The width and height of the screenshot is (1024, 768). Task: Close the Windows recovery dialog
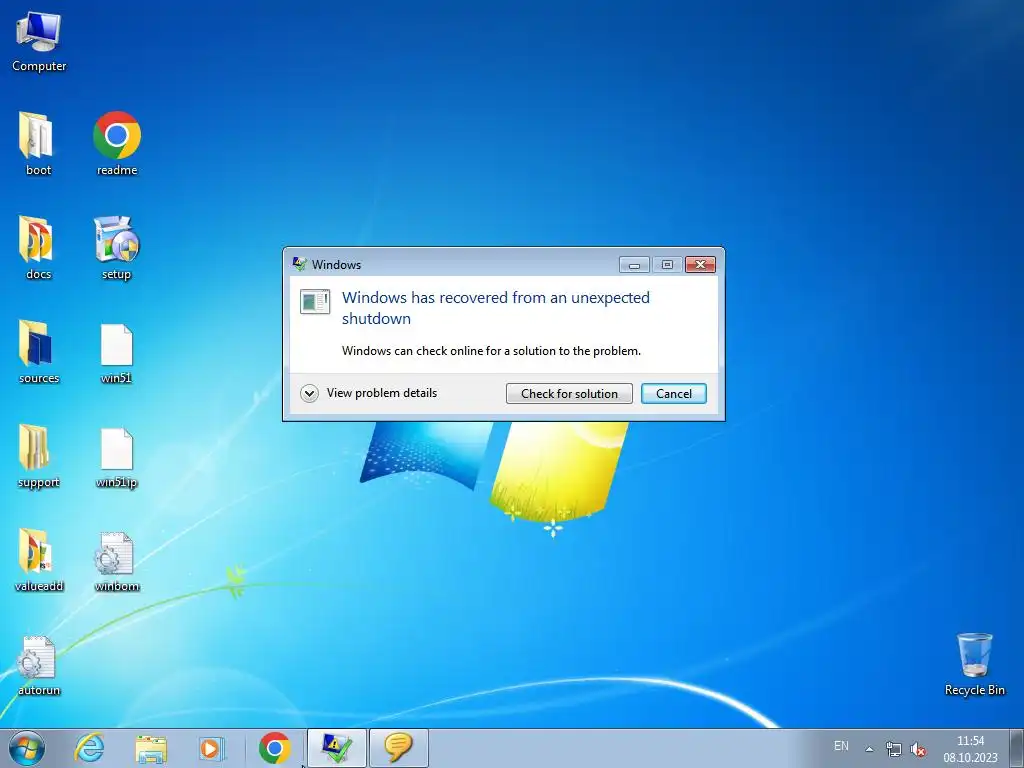(700, 264)
